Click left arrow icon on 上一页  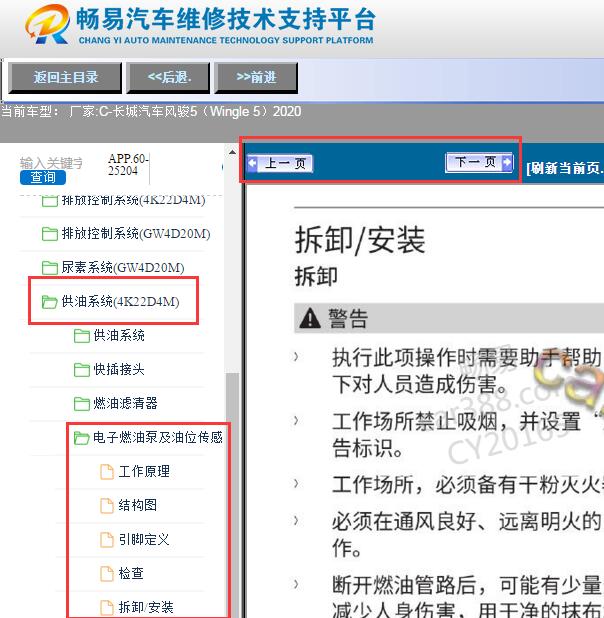click(252, 163)
